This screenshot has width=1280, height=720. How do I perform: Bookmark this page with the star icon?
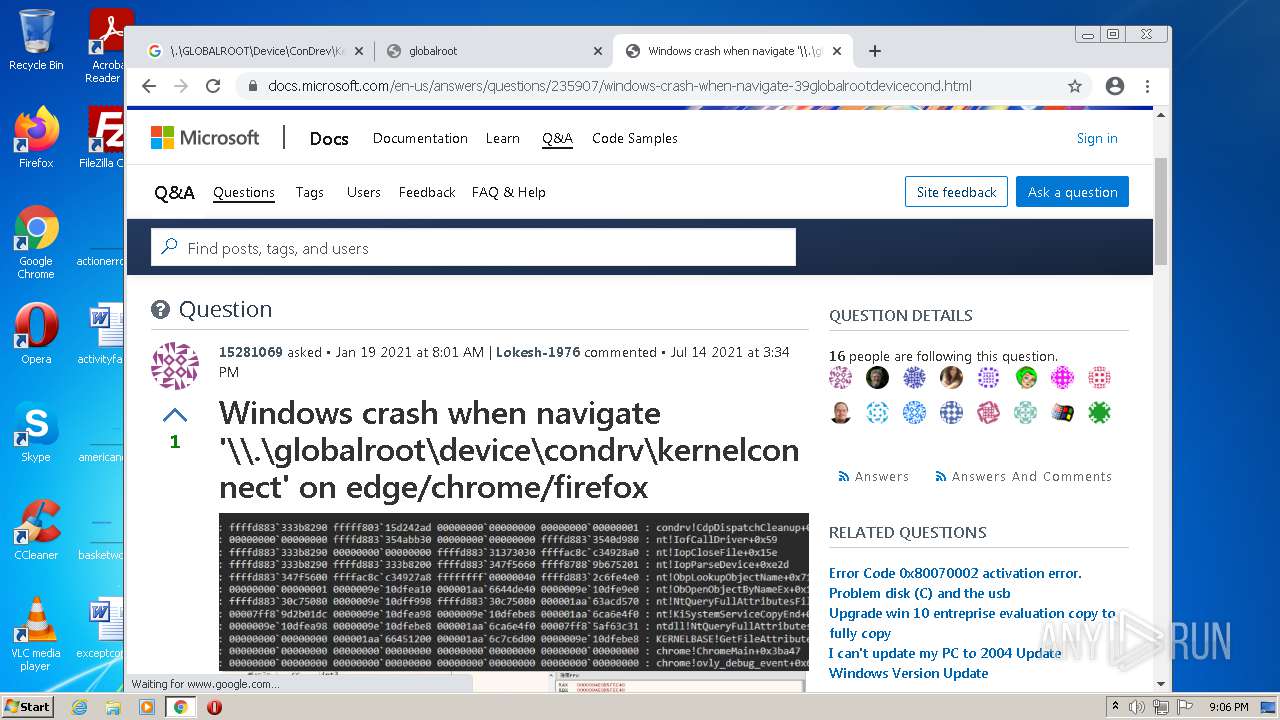tap(1075, 86)
